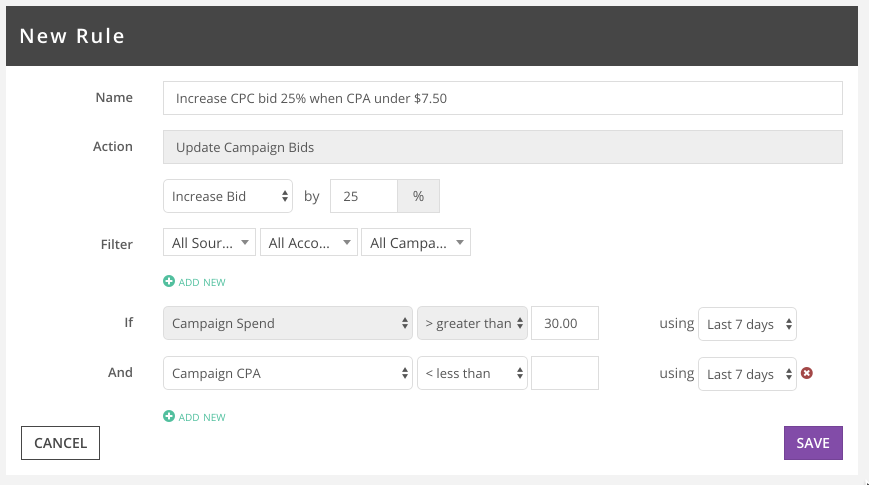Remove the Campaign CPA condition with red X

point(807,373)
